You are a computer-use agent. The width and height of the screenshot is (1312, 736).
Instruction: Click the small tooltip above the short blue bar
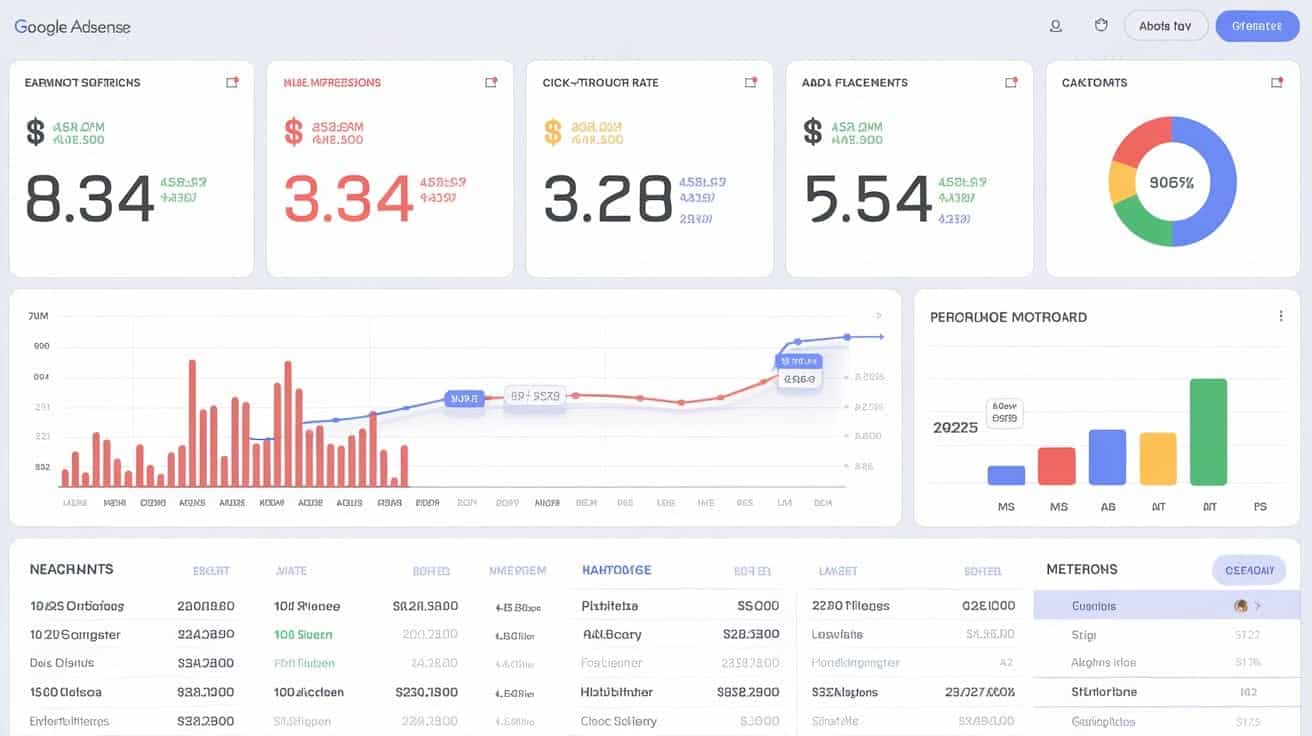point(1005,413)
